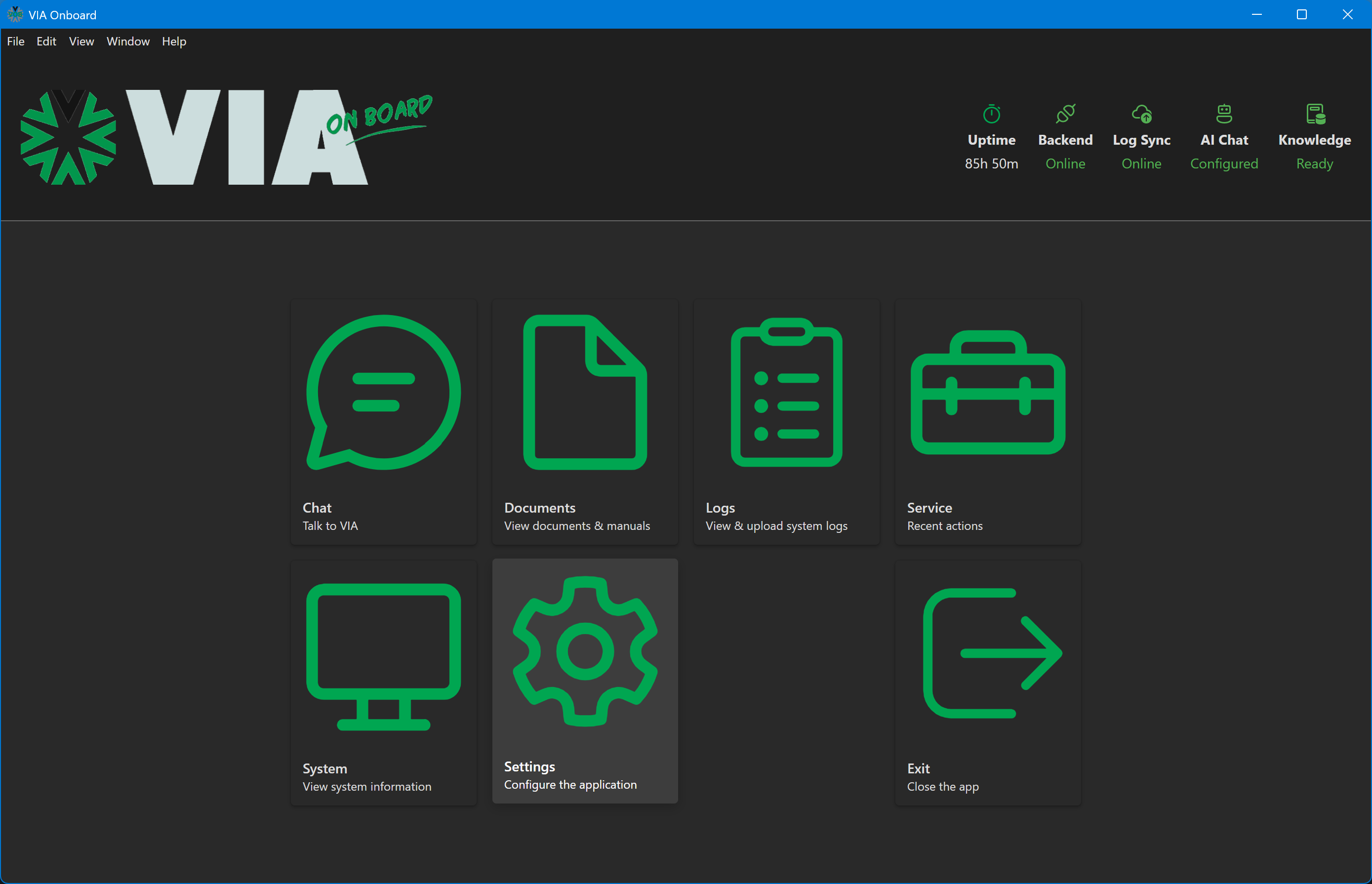
Task: Click the Knowledge database icon
Action: (1315, 114)
